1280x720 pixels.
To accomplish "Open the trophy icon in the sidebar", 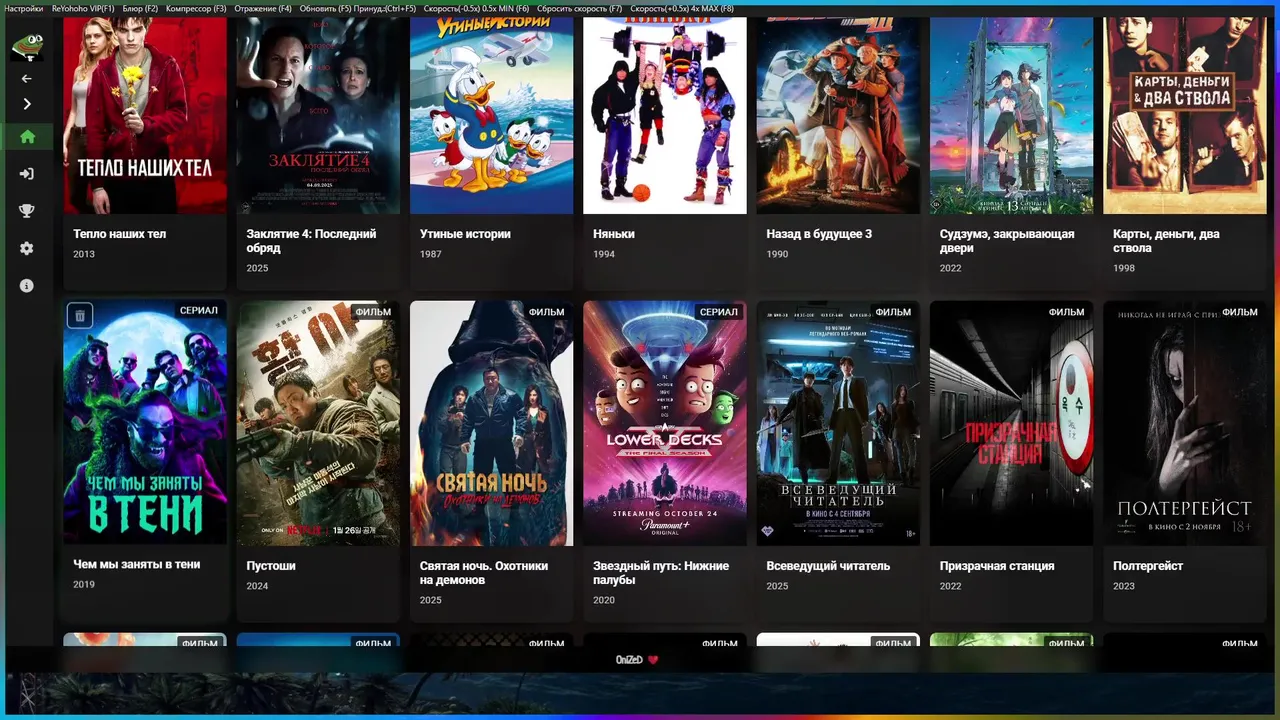I will pyautogui.click(x=27, y=211).
